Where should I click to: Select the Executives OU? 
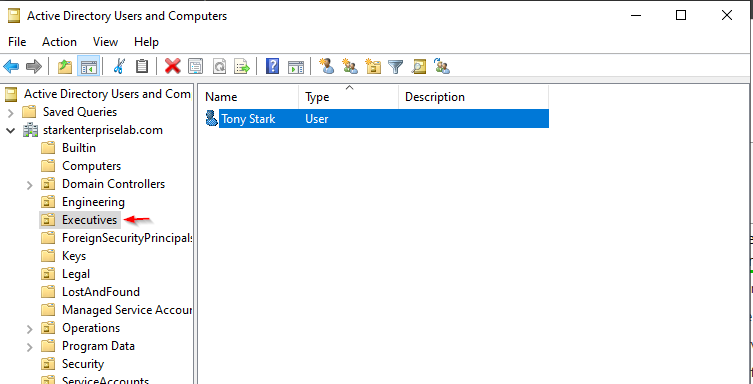(89, 220)
